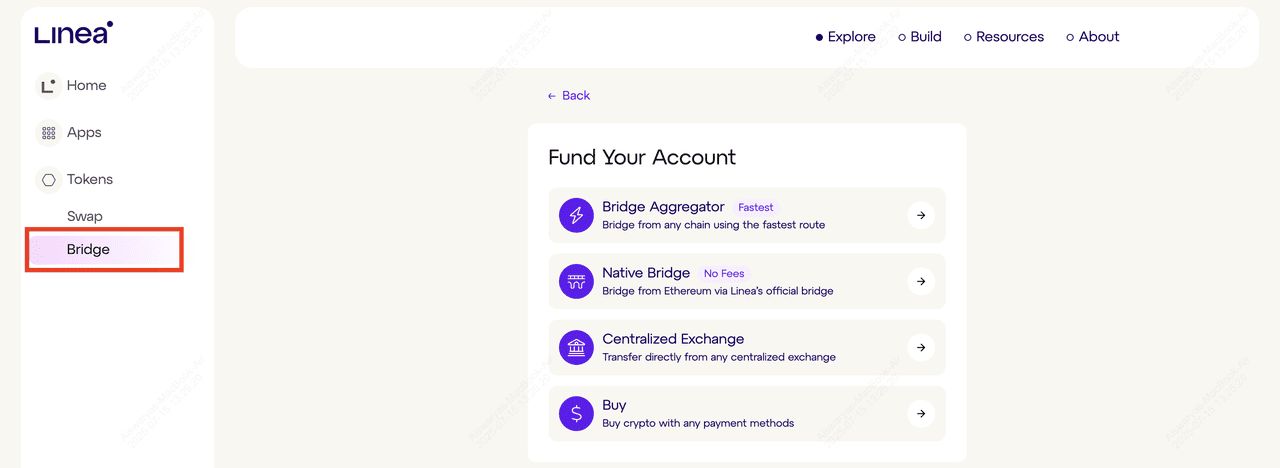Click the Tokens hexagon icon
Screen dimensions: 1280x468
(x=48, y=180)
